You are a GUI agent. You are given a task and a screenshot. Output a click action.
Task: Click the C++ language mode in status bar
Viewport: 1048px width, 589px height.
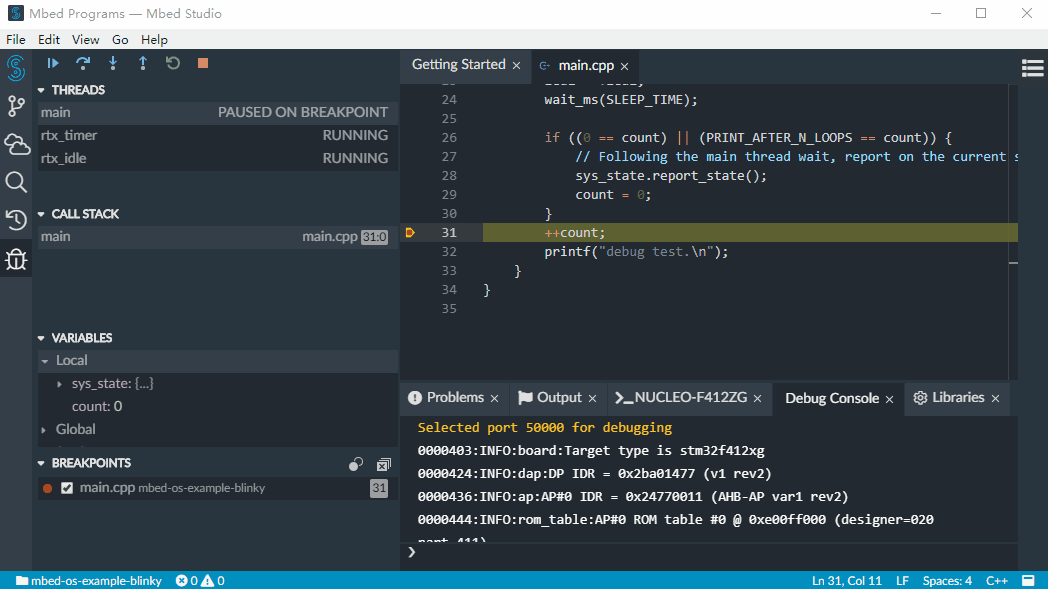pyautogui.click(x=996, y=580)
